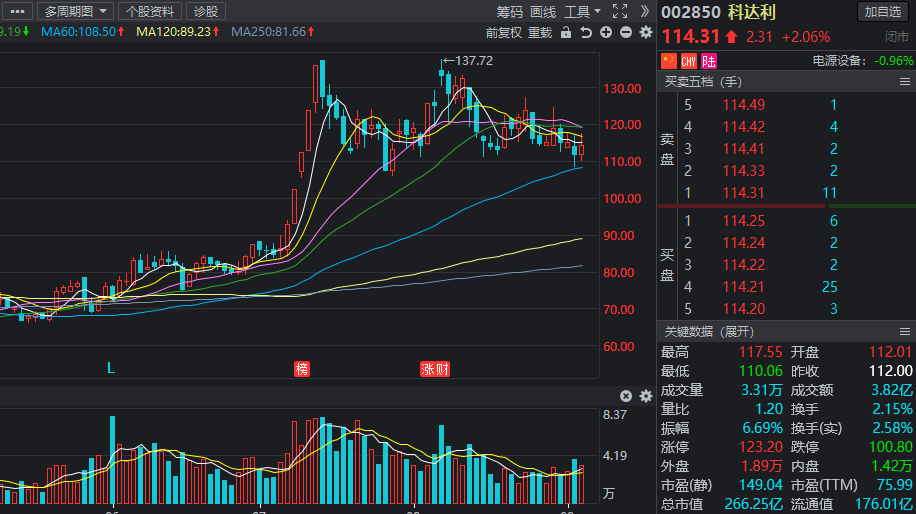916x514 pixels.
Task: Click the 成交额 value 3.82亿
Action: 891,390
